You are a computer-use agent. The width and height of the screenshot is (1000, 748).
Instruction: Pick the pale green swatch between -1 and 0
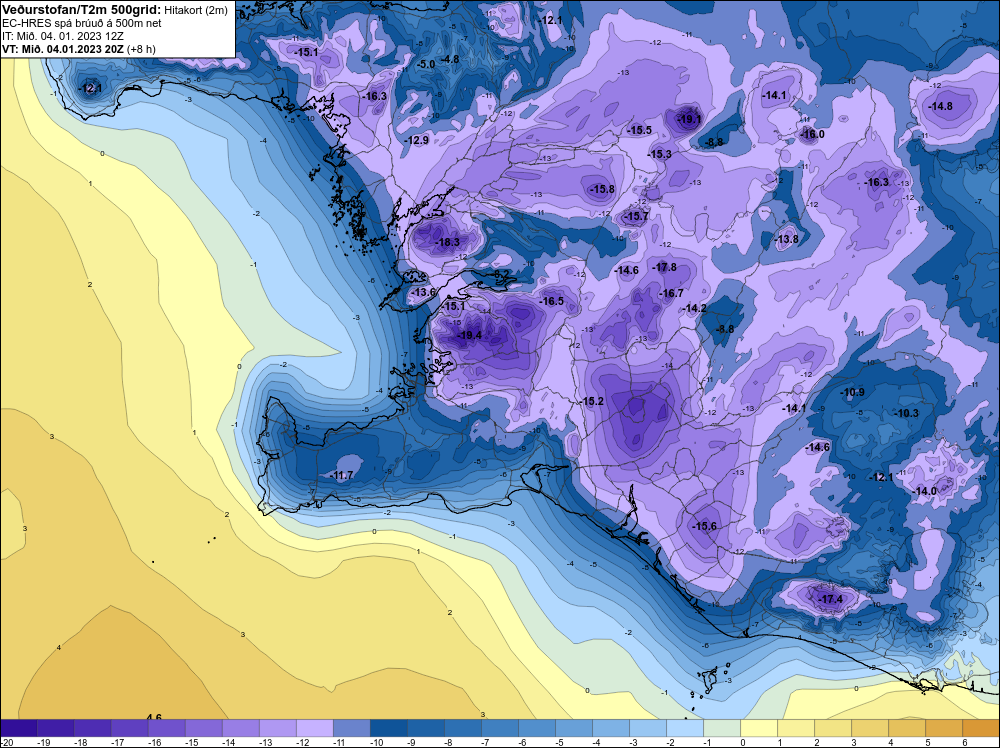click(x=721, y=728)
